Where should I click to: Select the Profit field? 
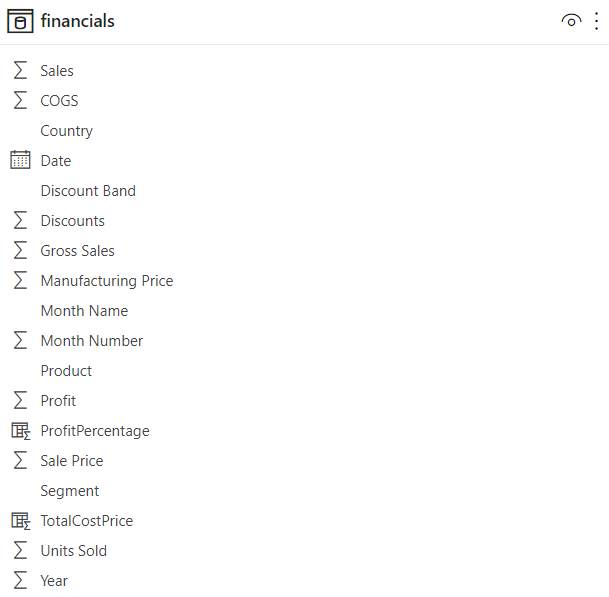[x=58, y=401]
